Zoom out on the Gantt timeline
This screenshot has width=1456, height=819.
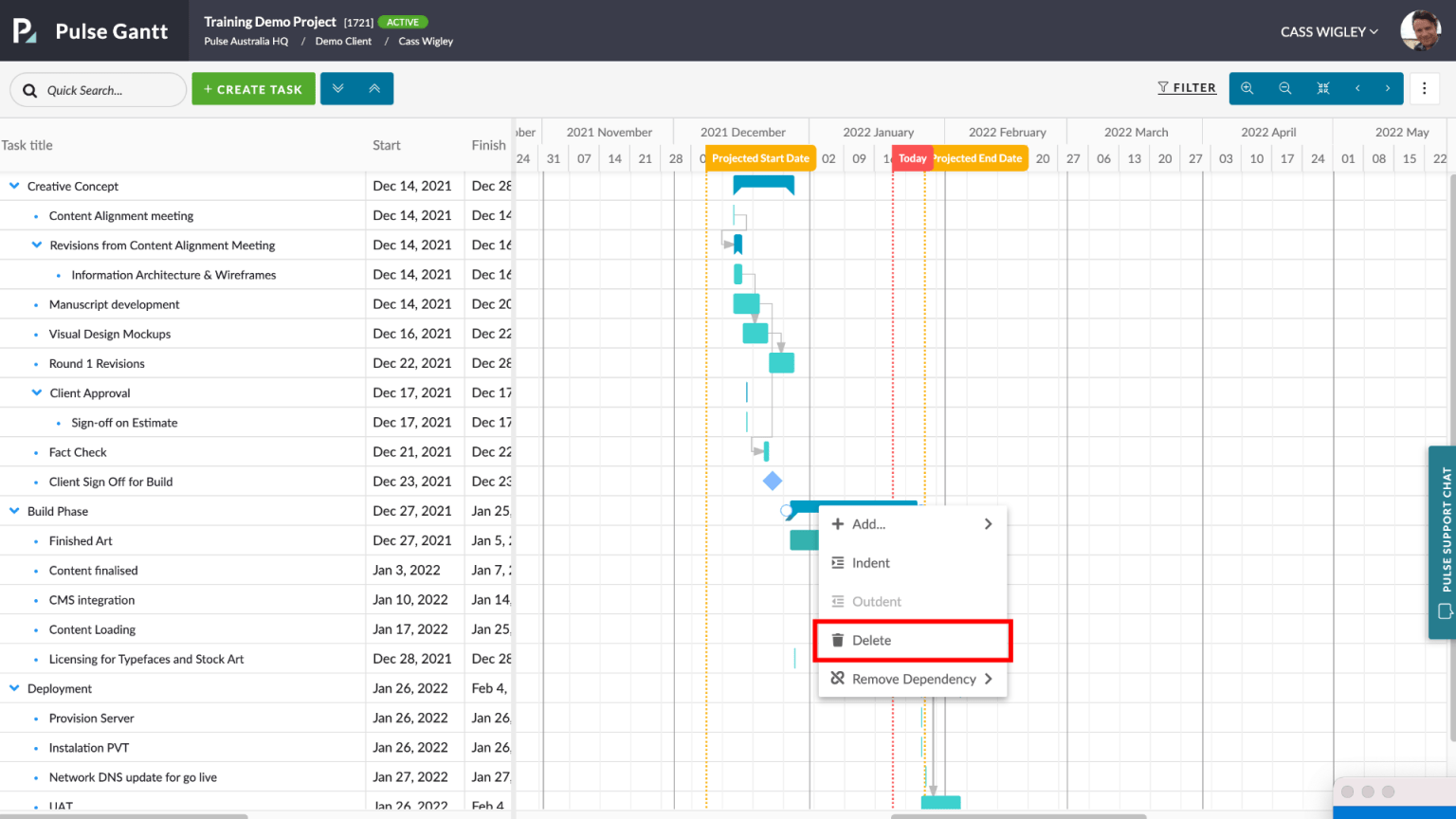point(1285,88)
